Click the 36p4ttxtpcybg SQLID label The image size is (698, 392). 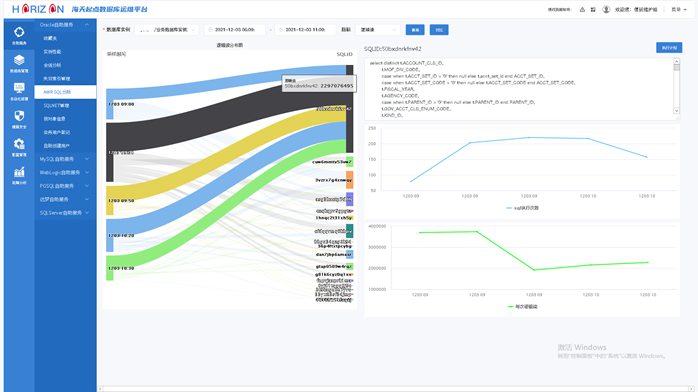coord(335,246)
